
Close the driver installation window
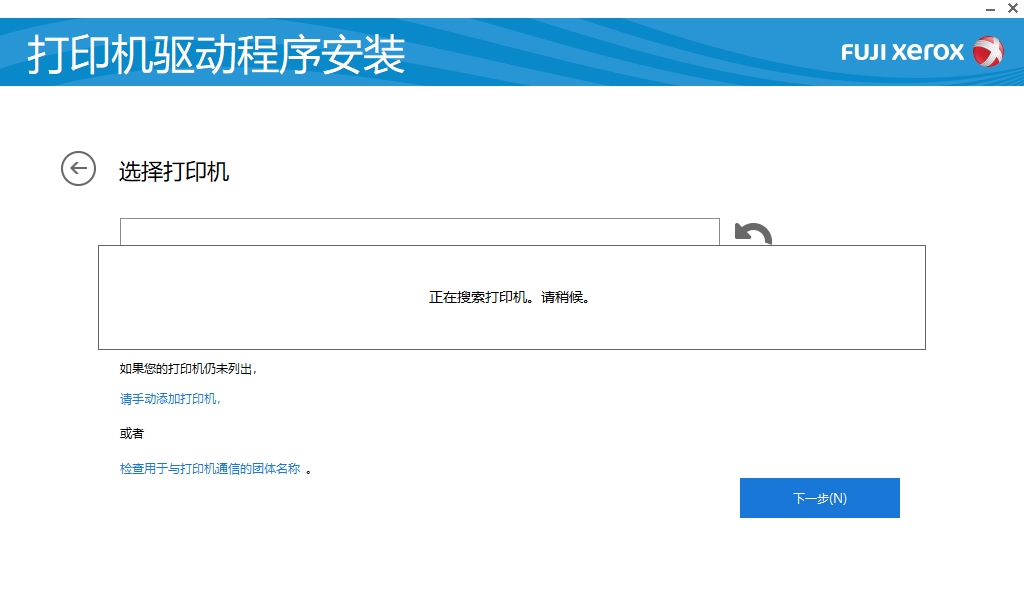(x=1013, y=10)
